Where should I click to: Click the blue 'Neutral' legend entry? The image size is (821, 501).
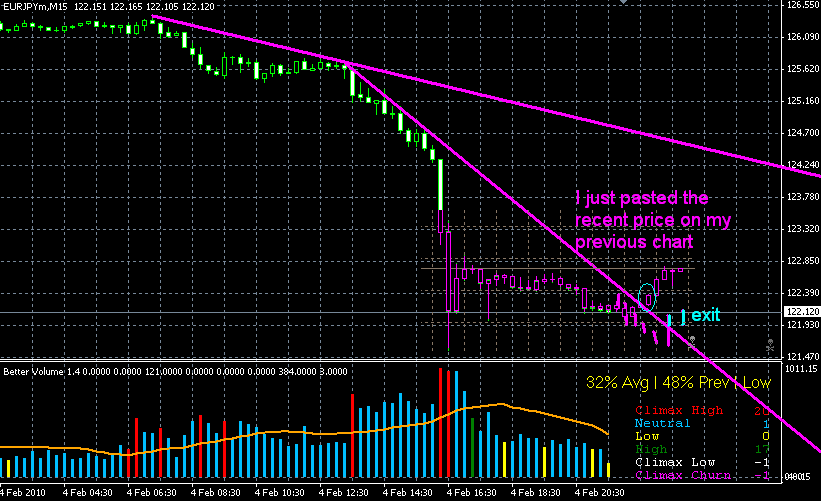[x=662, y=423]
